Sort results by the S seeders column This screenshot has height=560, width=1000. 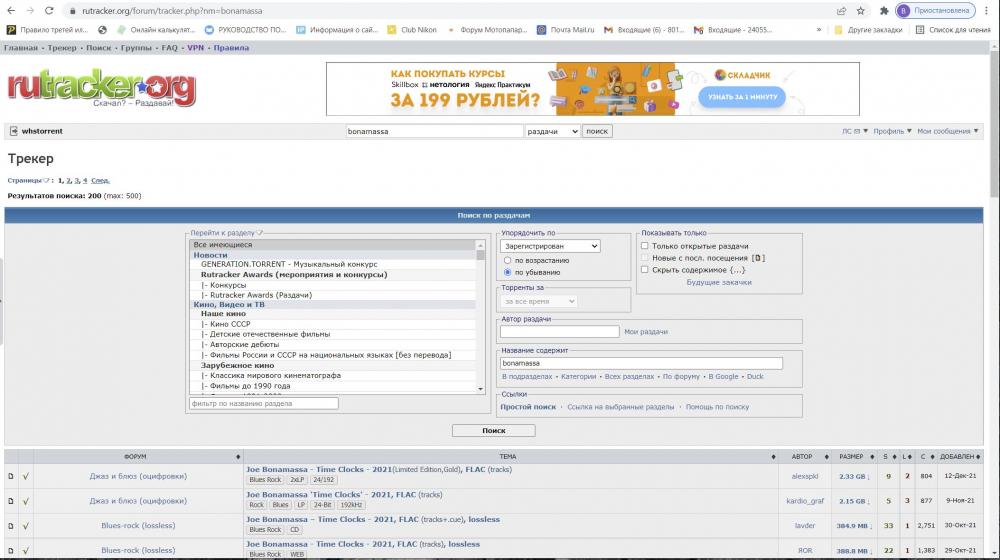[888, 457]
